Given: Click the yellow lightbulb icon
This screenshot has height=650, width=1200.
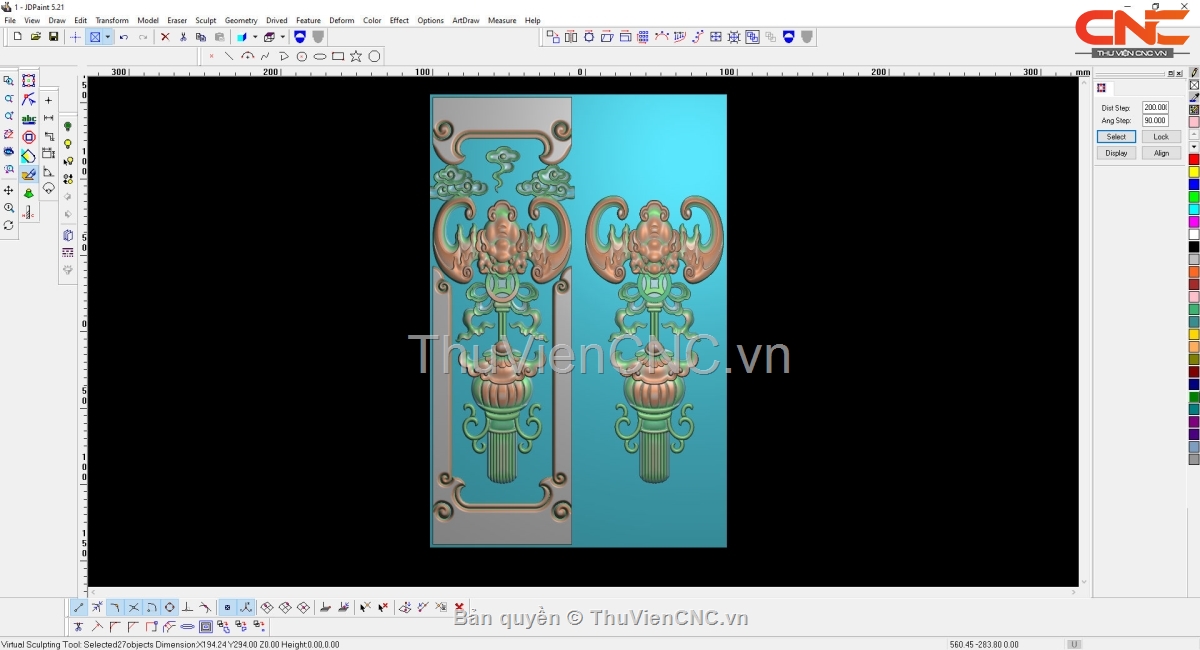Looking at the screenshot, I should [x=68, y=144].
